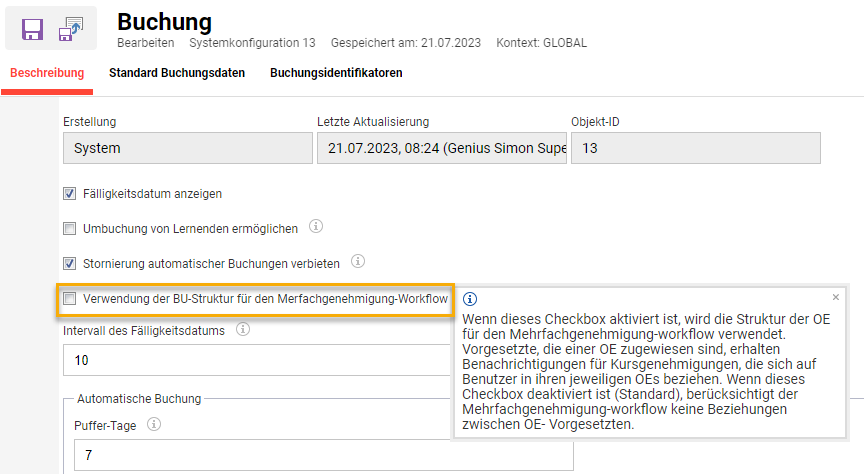Screen dimensions: 864x474
Task: Click the Save and close icon
Action: click(71, 28)
